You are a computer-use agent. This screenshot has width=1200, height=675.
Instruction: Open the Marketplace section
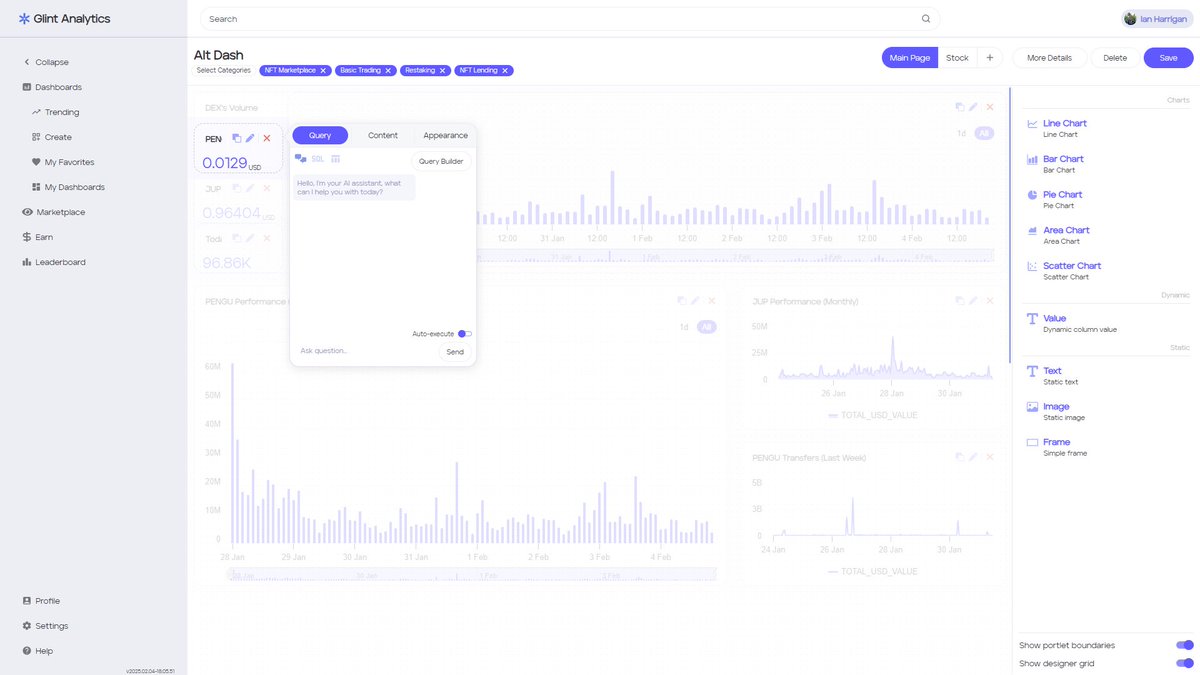(53, 212)
